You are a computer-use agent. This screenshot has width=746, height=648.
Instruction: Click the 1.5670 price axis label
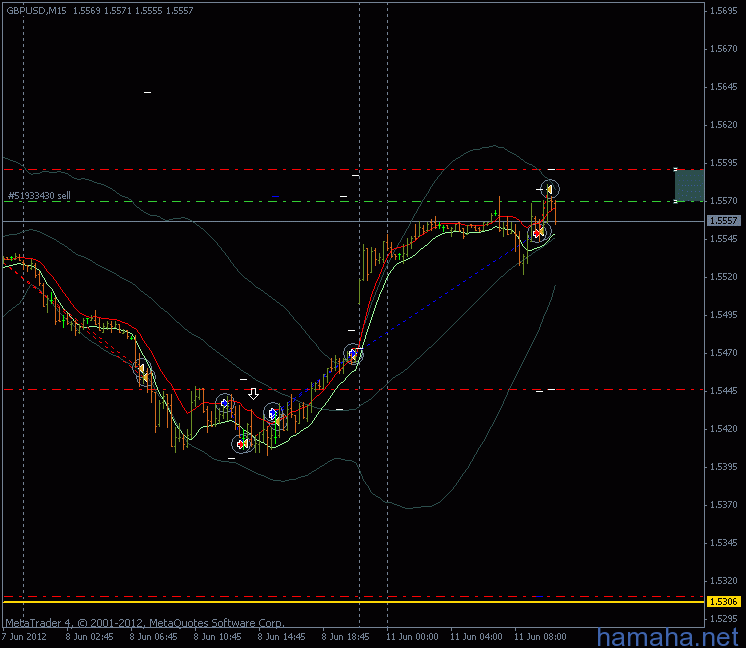pos(724,49)
